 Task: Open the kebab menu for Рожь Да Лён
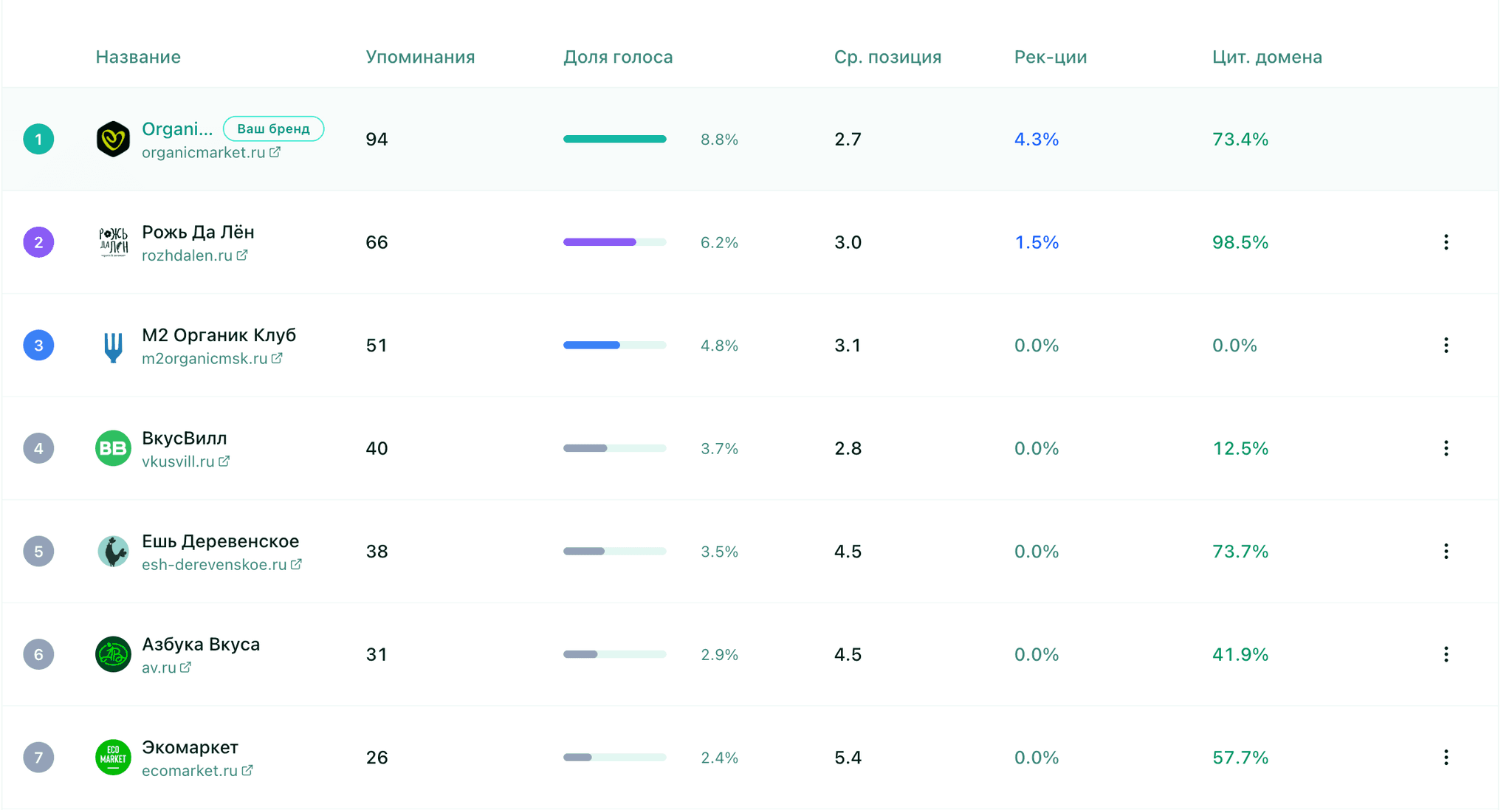click(1446, 241)
